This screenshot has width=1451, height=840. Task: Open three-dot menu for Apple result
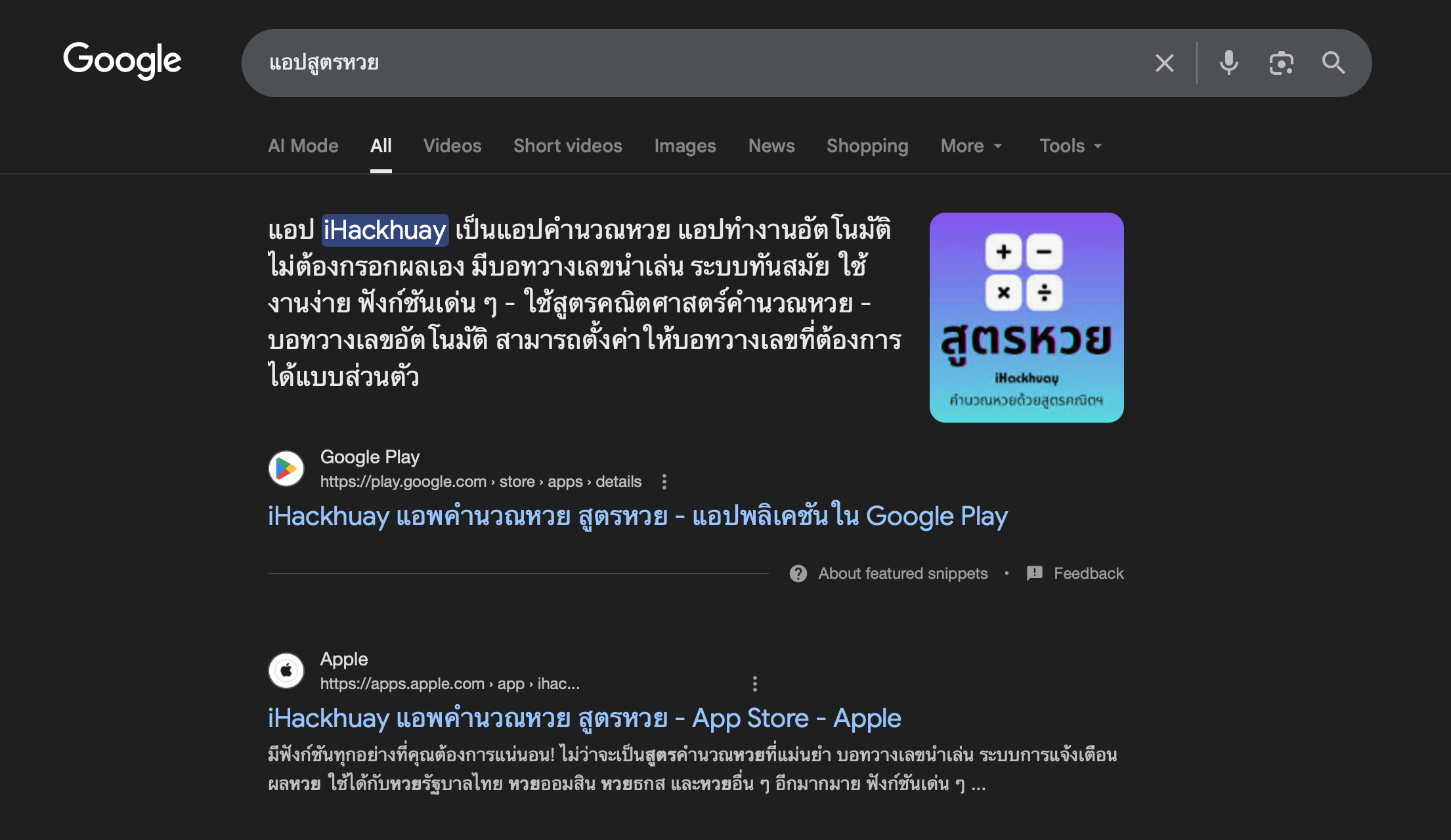[x=755, y=684]
